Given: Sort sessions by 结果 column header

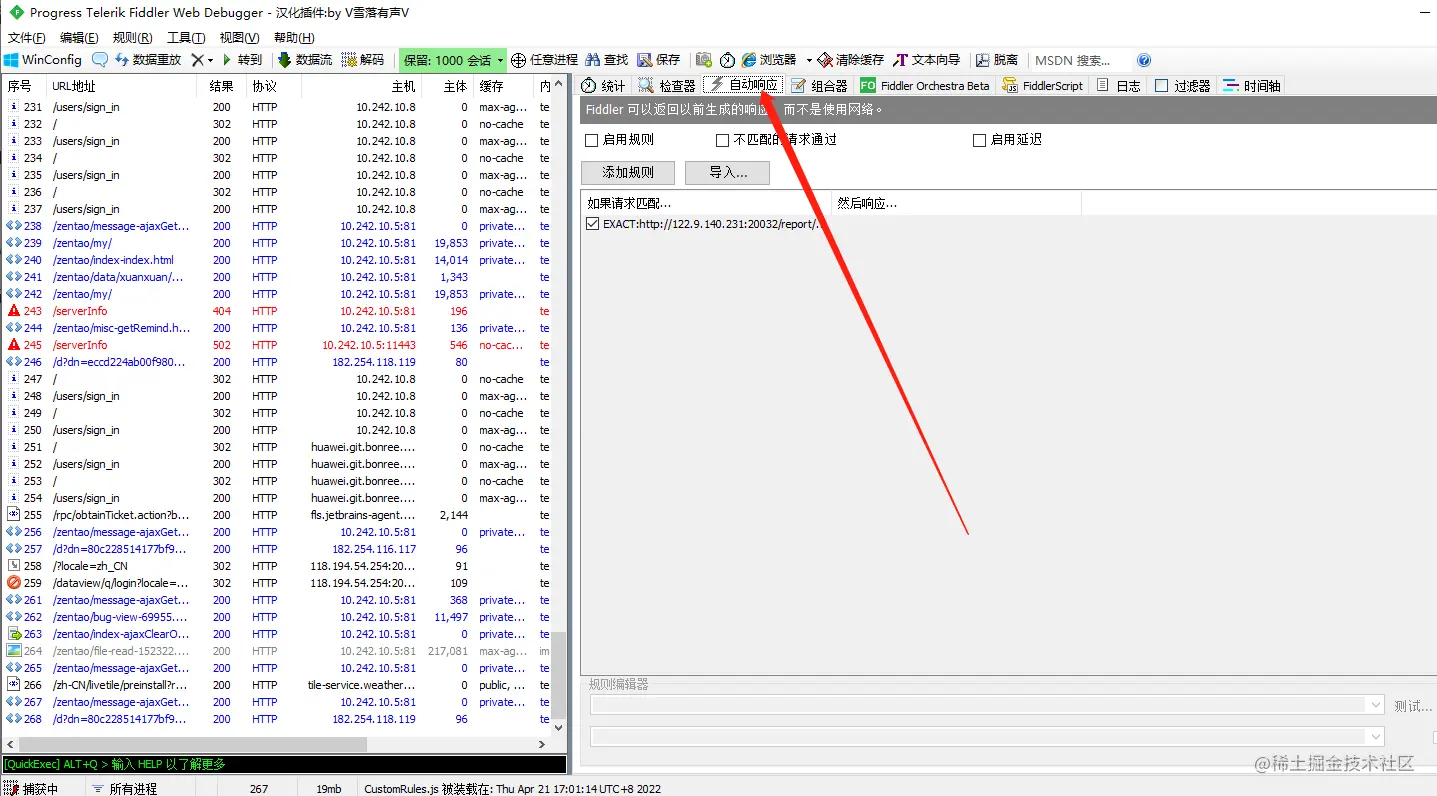Looking at the screenshot, I should [x=221, y=86].
